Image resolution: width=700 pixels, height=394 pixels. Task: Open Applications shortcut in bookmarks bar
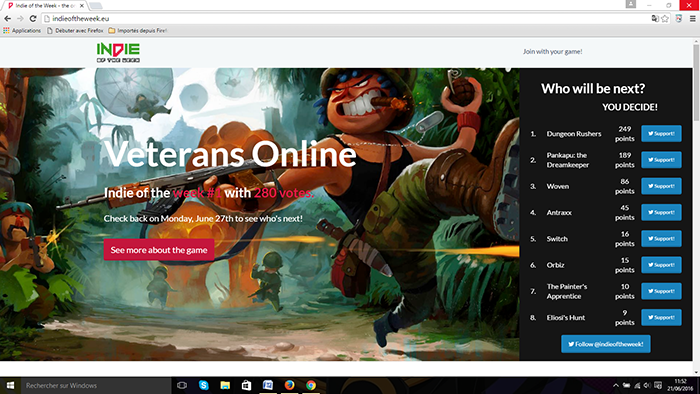pyautogui.click(x=22, y=30)
